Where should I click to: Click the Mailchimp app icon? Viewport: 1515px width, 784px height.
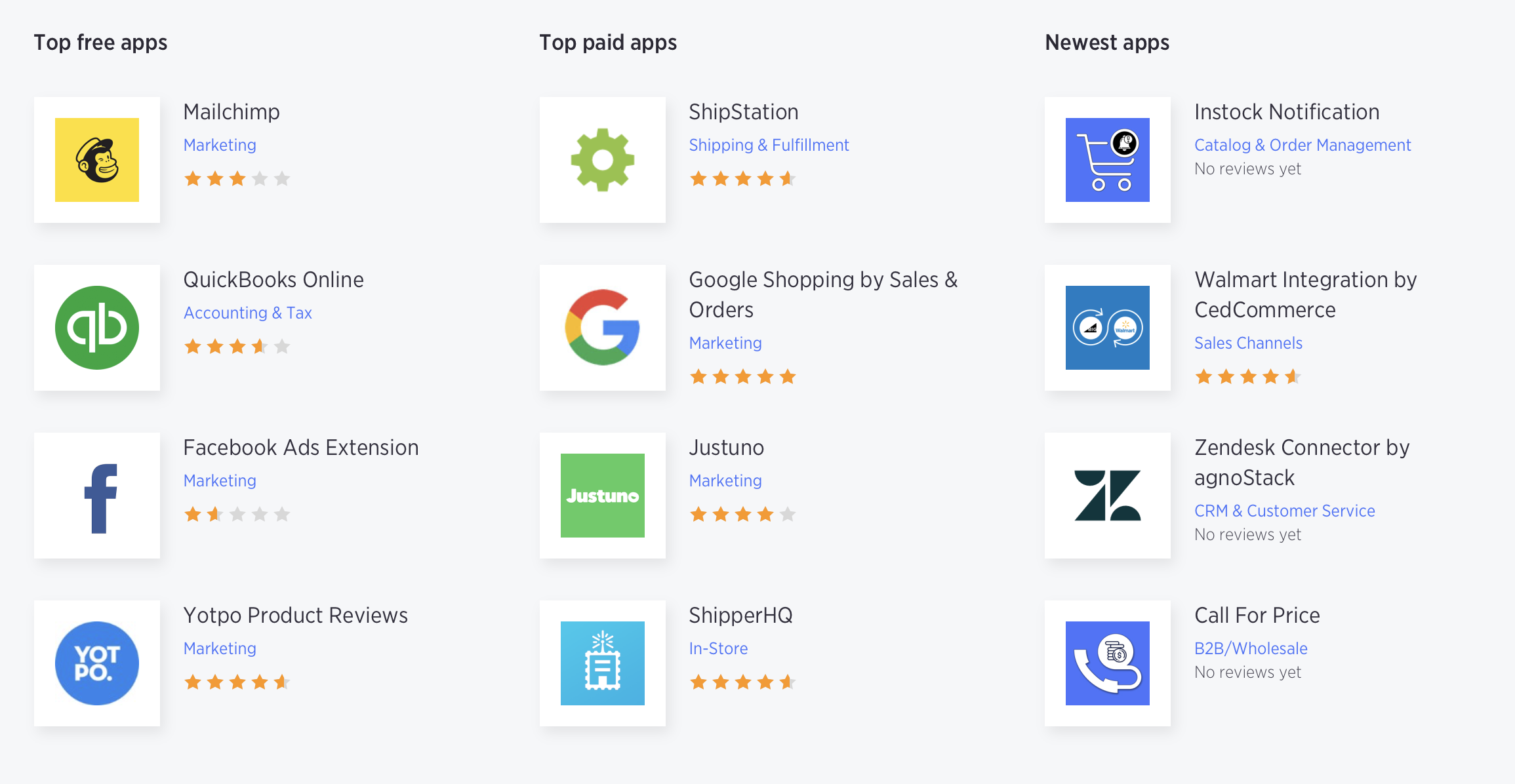[x=97, y=154]
